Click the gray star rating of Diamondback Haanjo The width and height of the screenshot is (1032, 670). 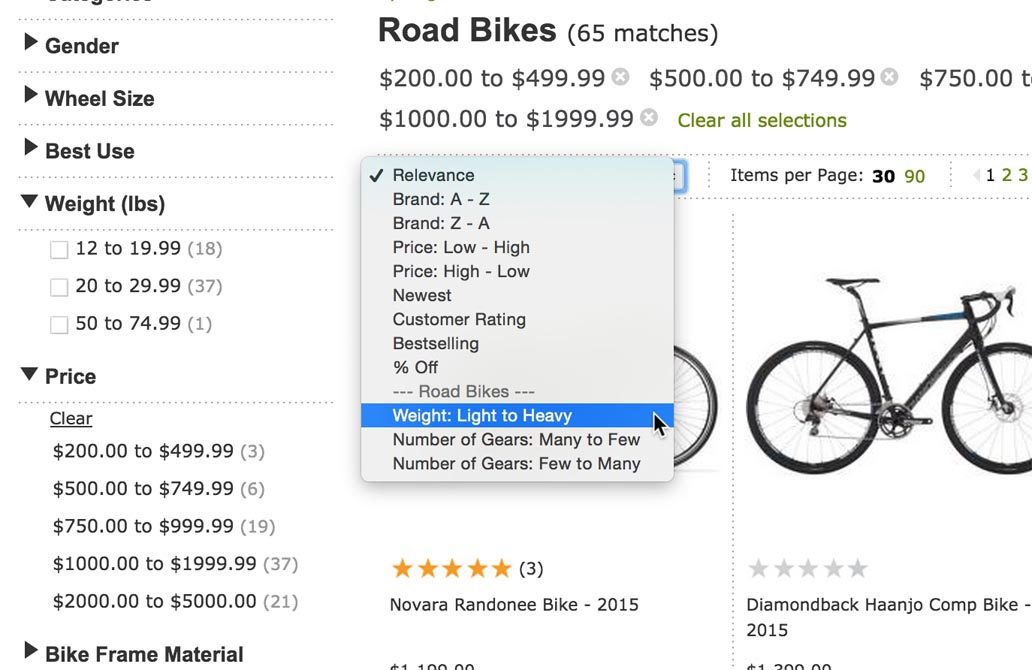coord(808,569)
